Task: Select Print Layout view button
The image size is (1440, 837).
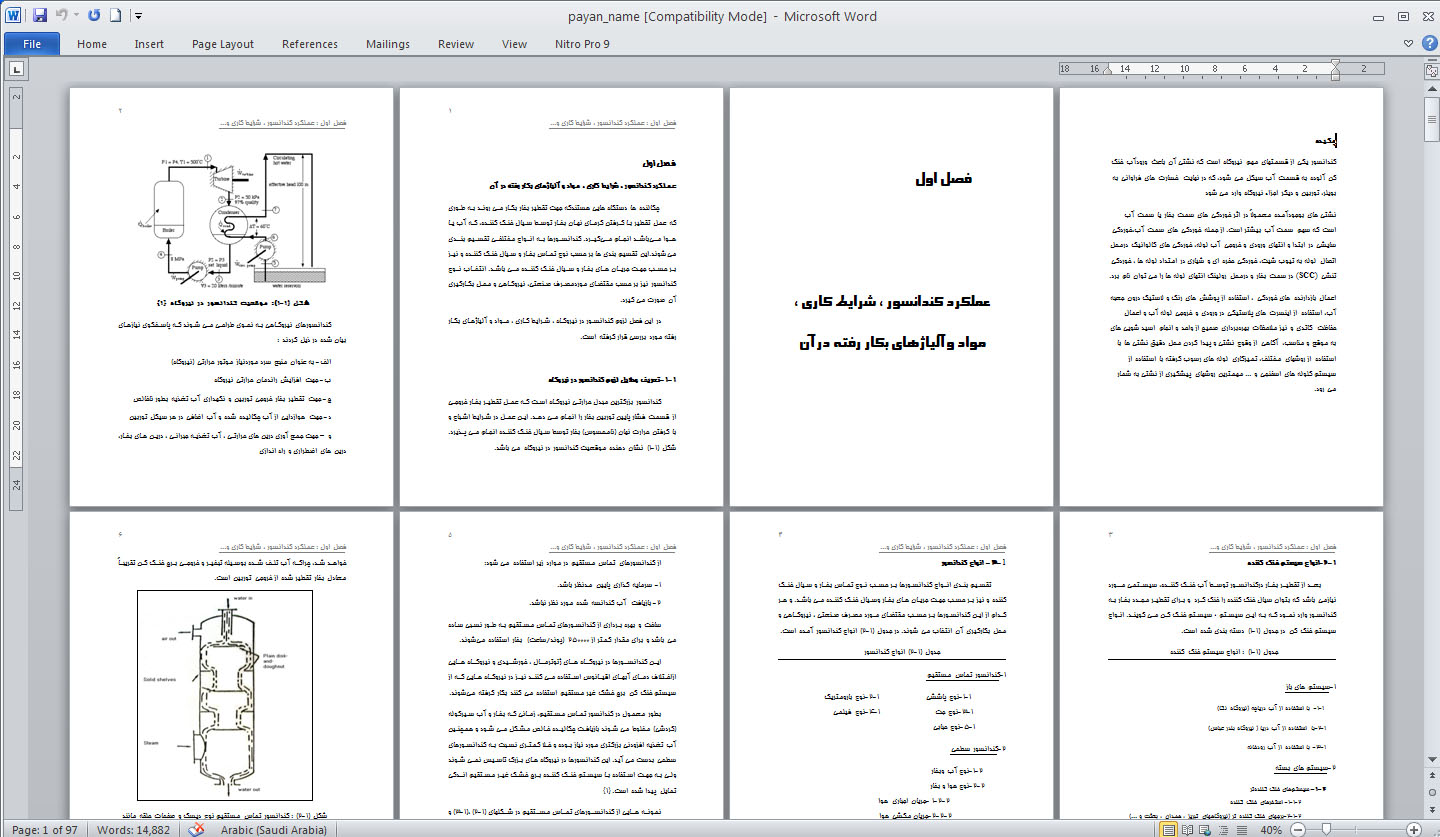Action: click(x=1169, y=830)
